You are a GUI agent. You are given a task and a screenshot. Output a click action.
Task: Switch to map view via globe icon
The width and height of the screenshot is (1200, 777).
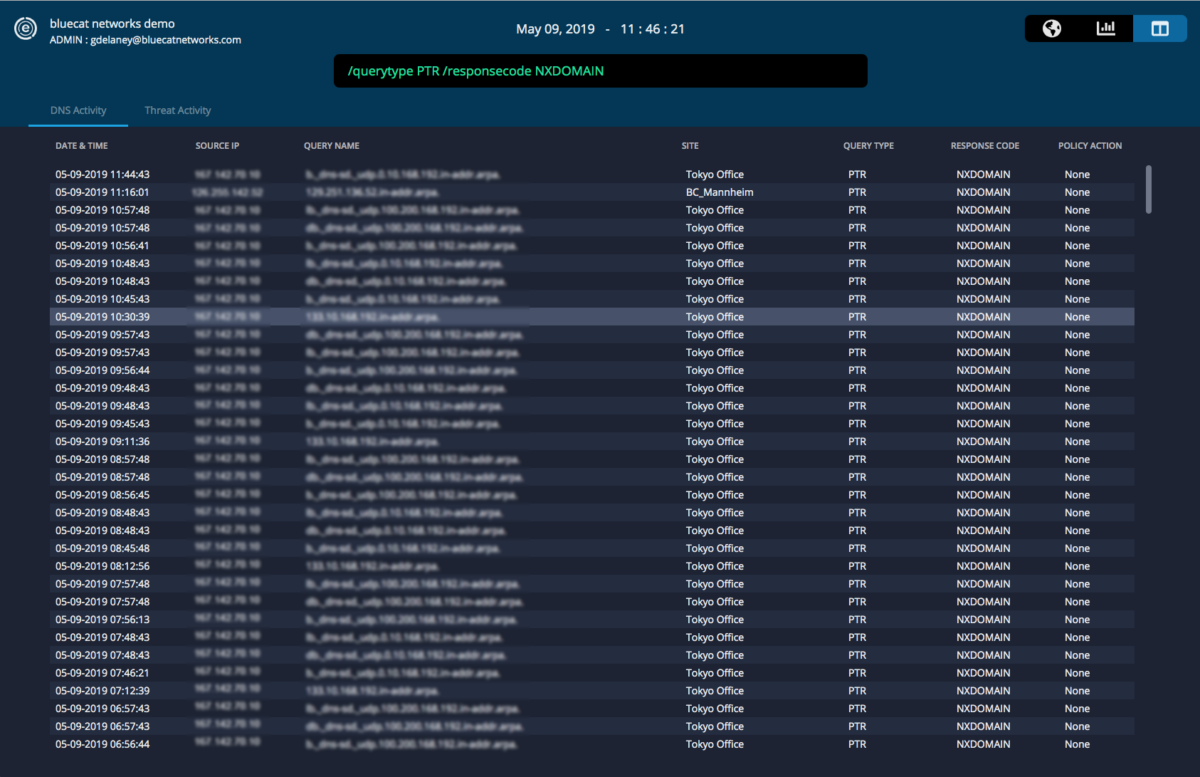click(1051, 28)
